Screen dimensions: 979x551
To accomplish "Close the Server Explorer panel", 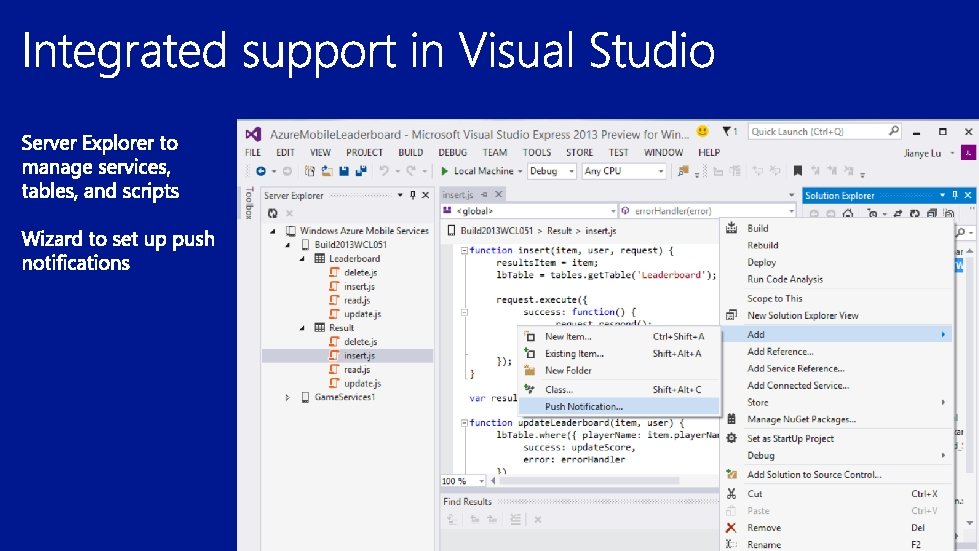I will (426, 195).
